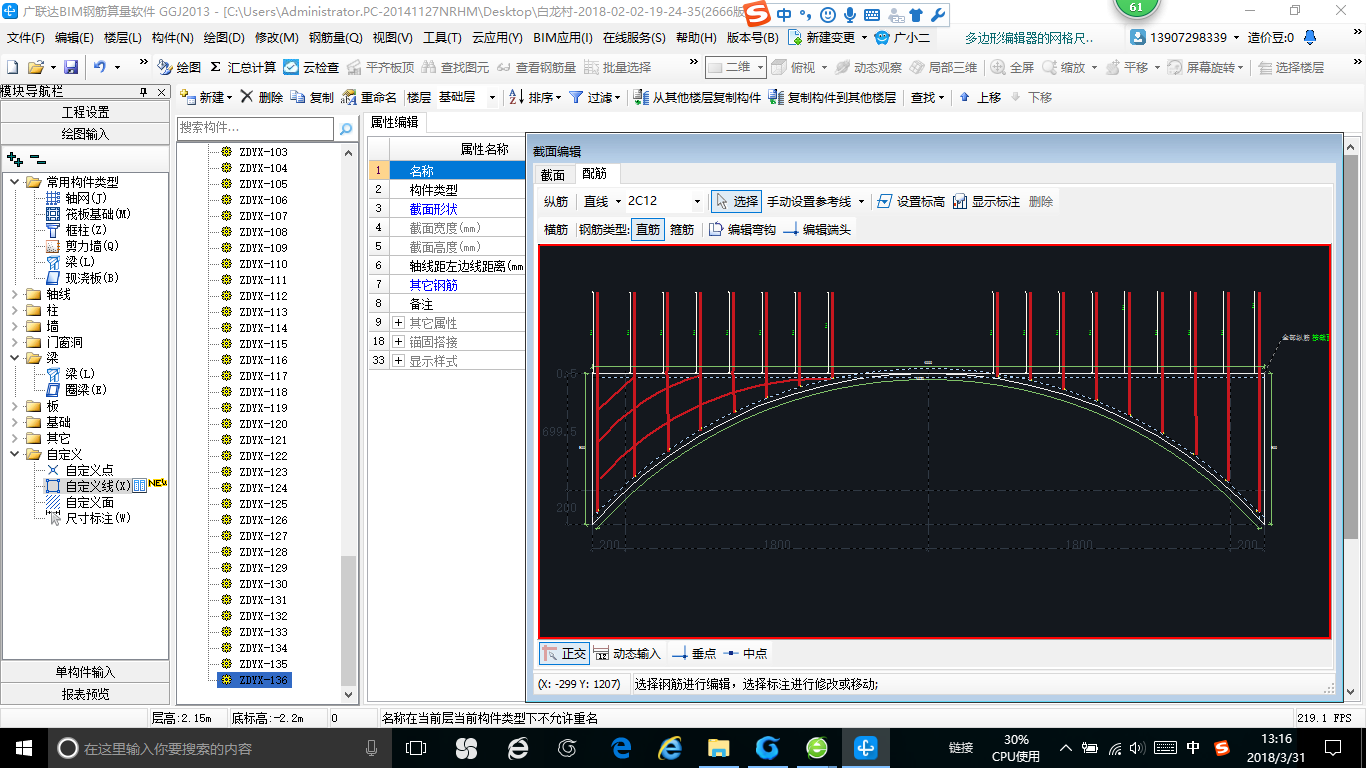The width and height of the screenshot is (1366, 768).
Task: Click 选择 cursor tool in section editor
Action: [736, 201]
